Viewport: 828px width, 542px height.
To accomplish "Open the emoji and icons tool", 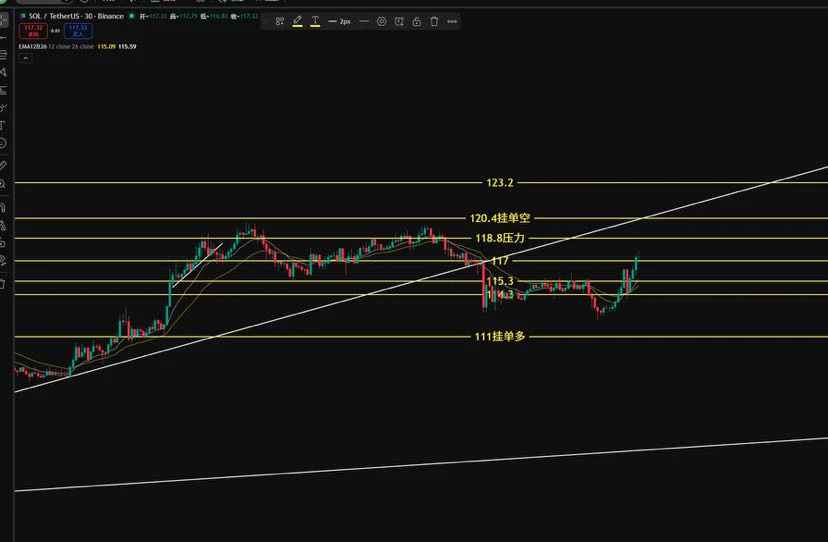I will click(x=3, y=143).
